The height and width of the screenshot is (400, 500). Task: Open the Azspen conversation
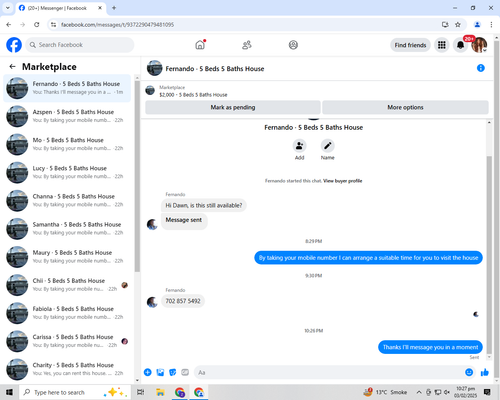pos(67,116)
